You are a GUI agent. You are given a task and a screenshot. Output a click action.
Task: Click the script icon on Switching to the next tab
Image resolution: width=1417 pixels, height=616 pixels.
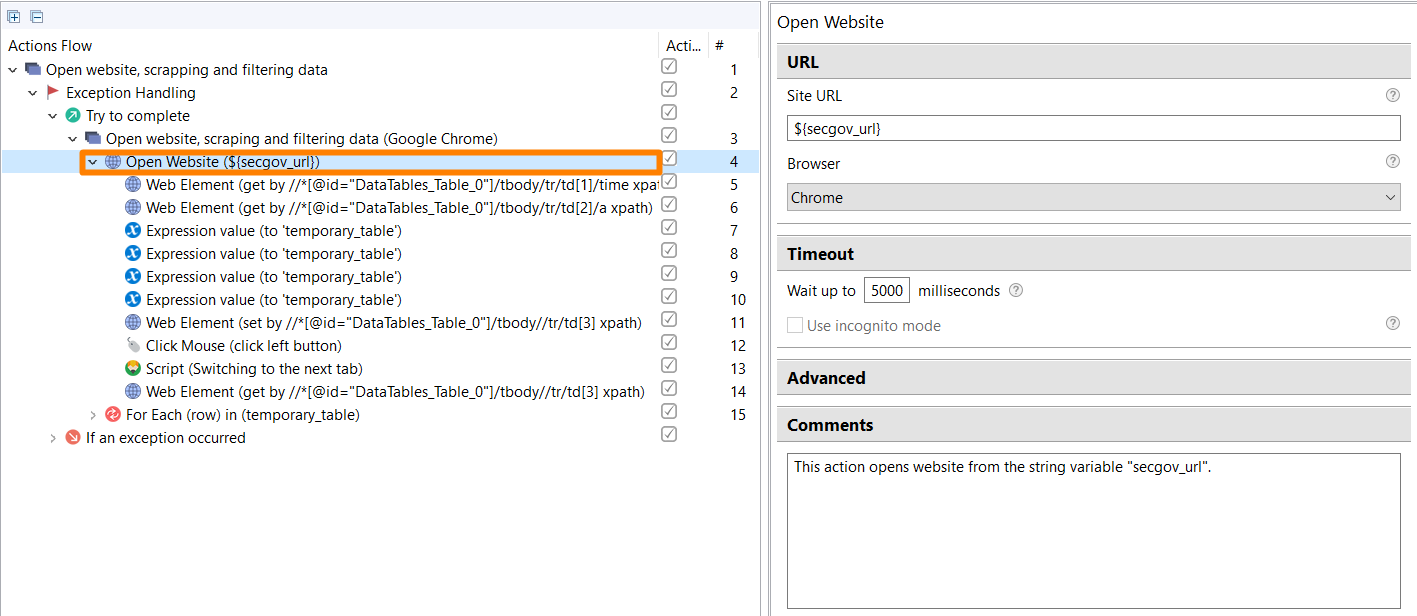133,369
